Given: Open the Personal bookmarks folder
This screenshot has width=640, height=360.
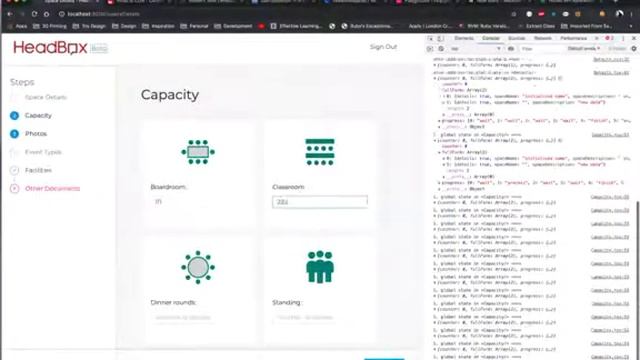Looking at the screenshot, I should click(x=195, y=26).
